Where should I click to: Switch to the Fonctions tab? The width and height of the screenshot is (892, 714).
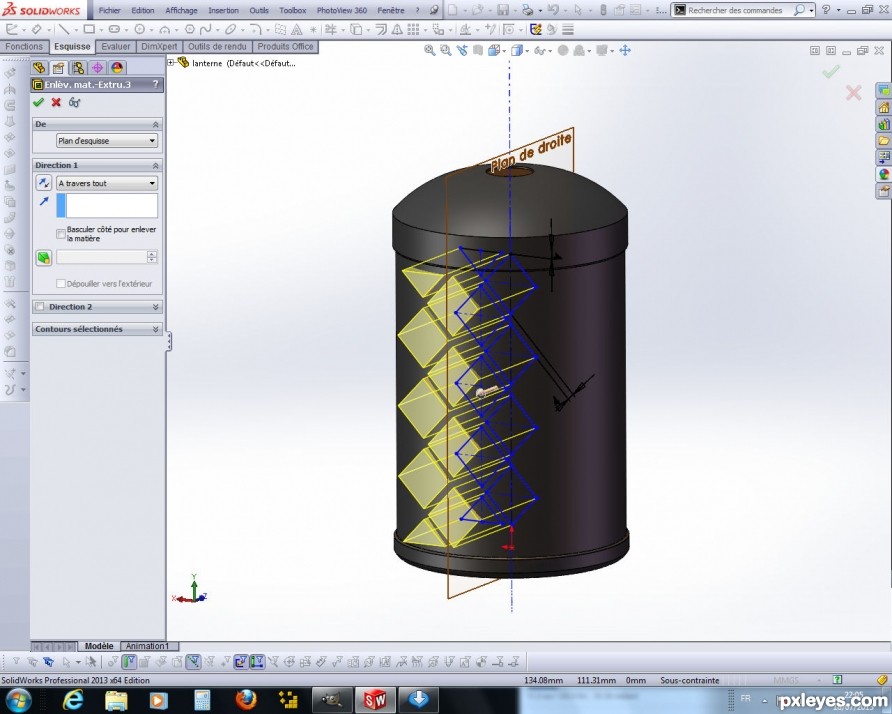tap(24, 47)
